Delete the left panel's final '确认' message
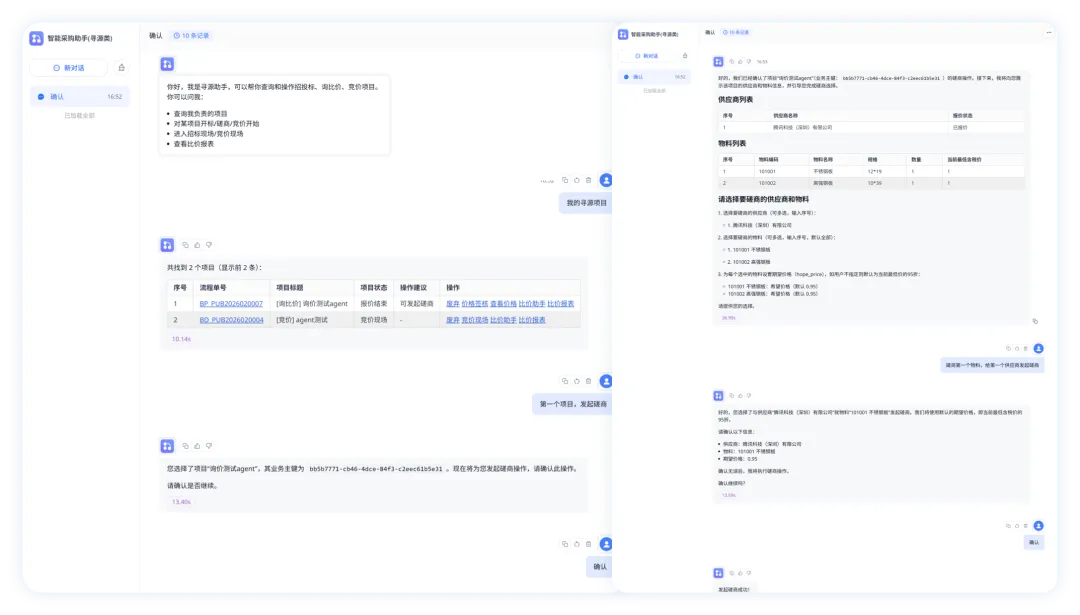 click(x=588, y=544)
